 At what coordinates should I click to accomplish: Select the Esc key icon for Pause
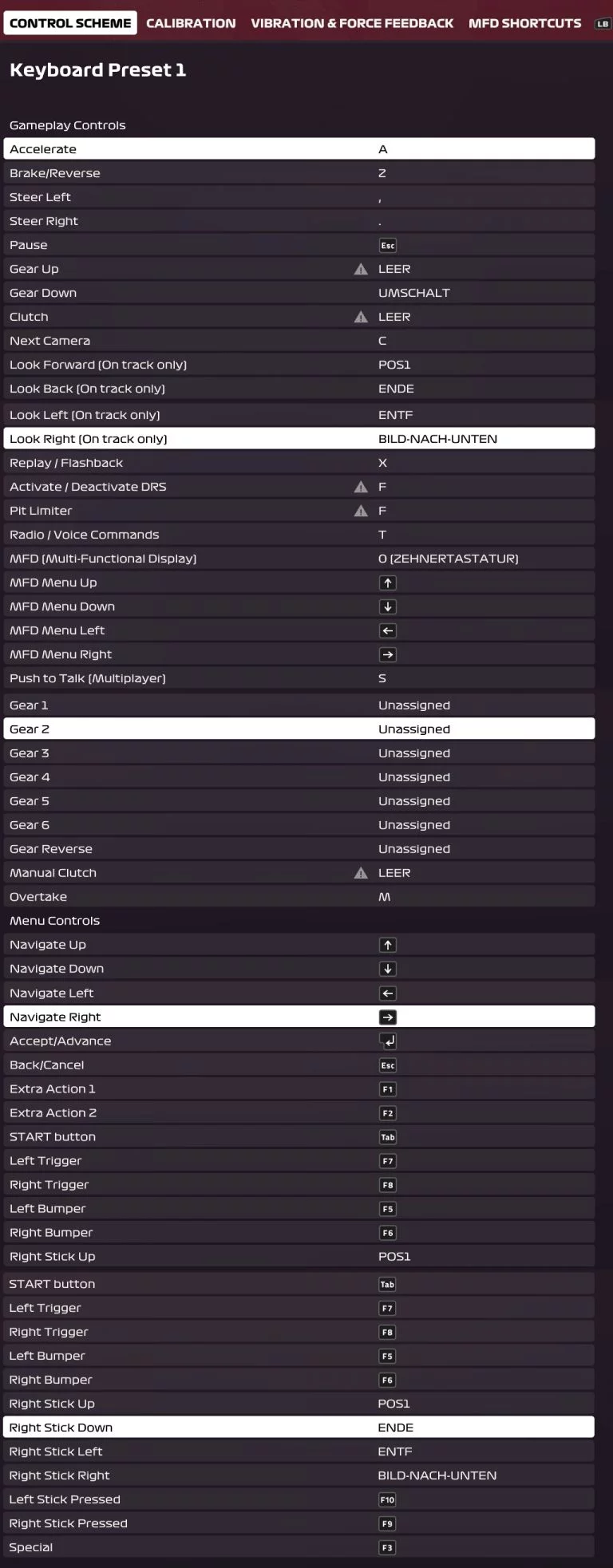pyautogui.click(x=388, y=246)
